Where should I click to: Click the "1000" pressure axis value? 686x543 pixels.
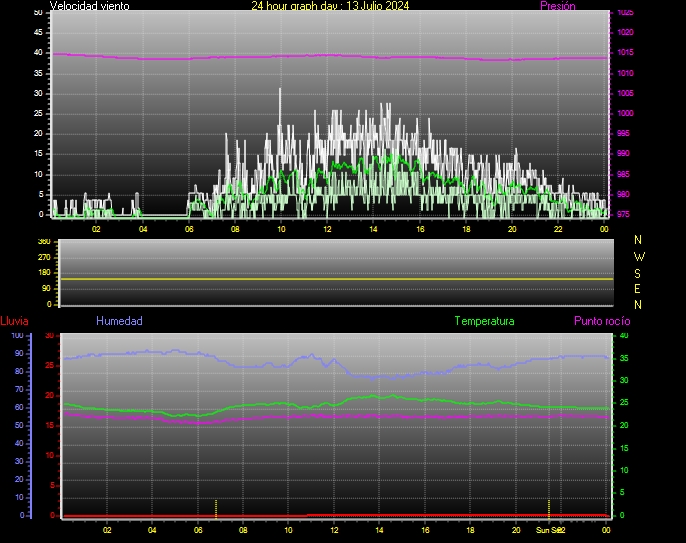[x=625, y=113]
